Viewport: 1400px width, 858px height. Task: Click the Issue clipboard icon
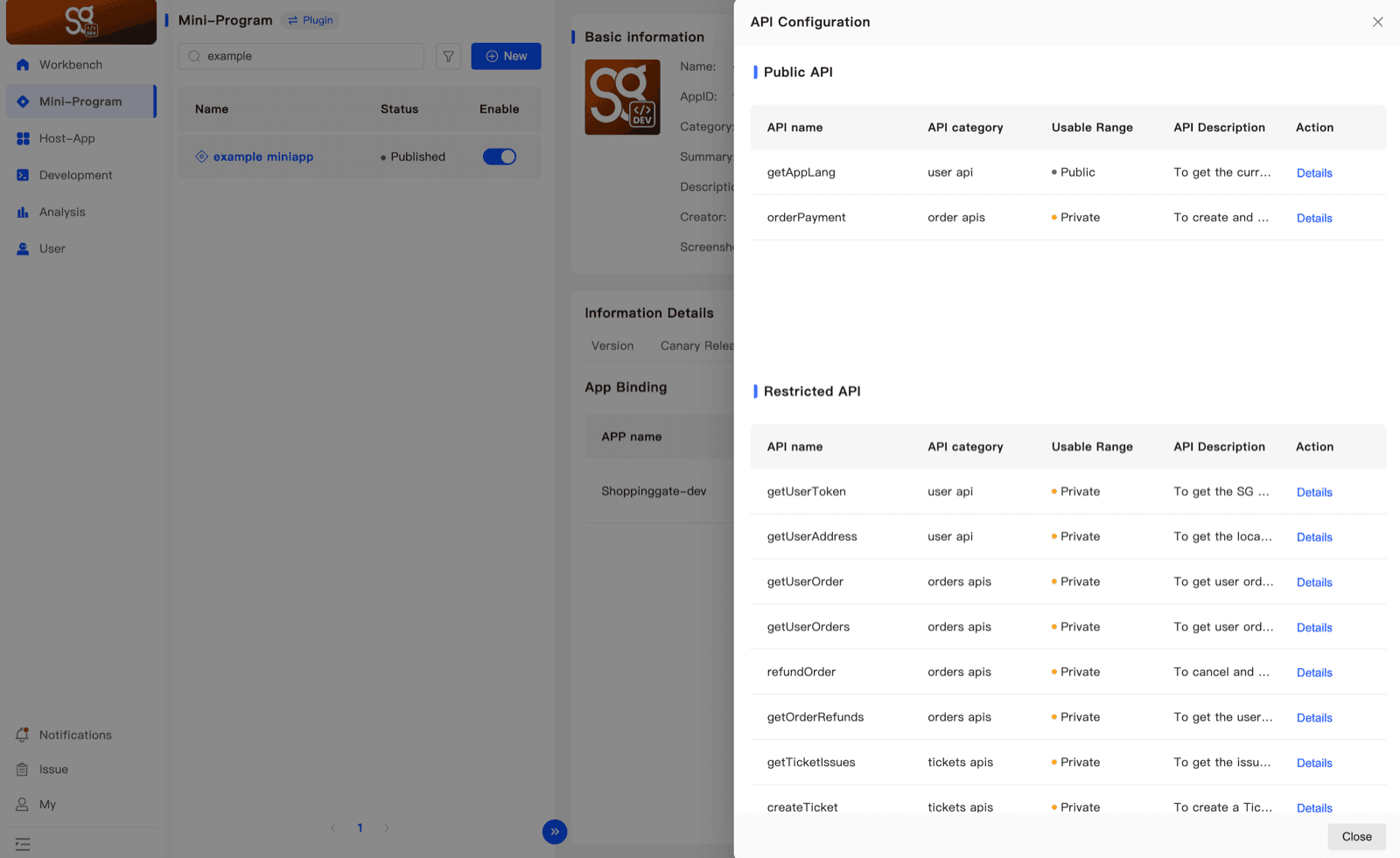click(23, 770)
